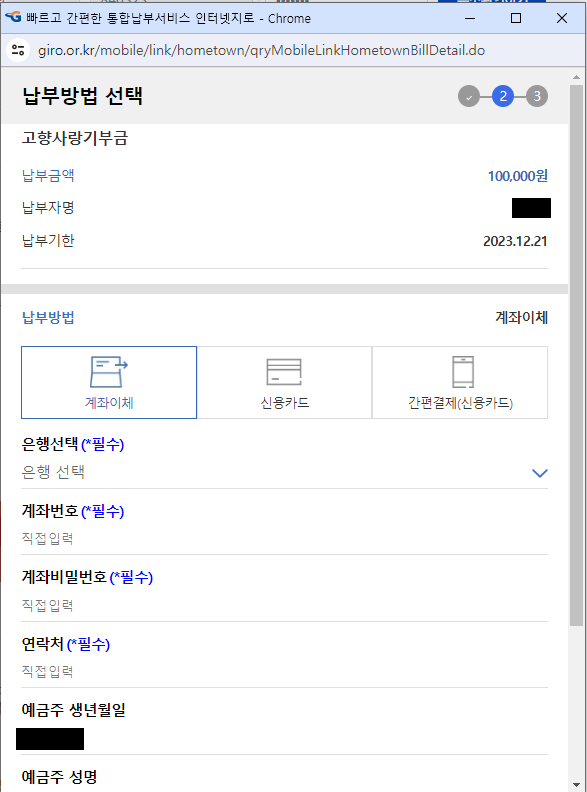Click the scrollbar down arrow
587x792 pixels.
click(576, 785)
